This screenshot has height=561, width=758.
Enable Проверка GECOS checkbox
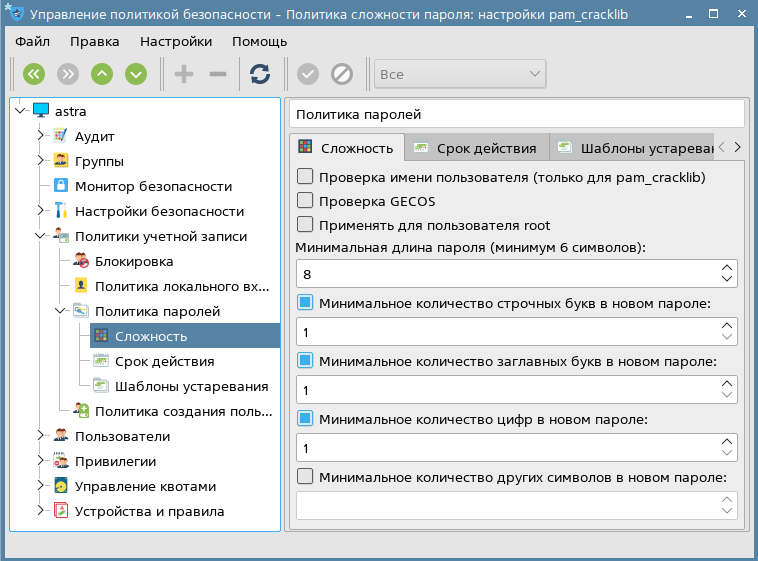pos(305,200)
